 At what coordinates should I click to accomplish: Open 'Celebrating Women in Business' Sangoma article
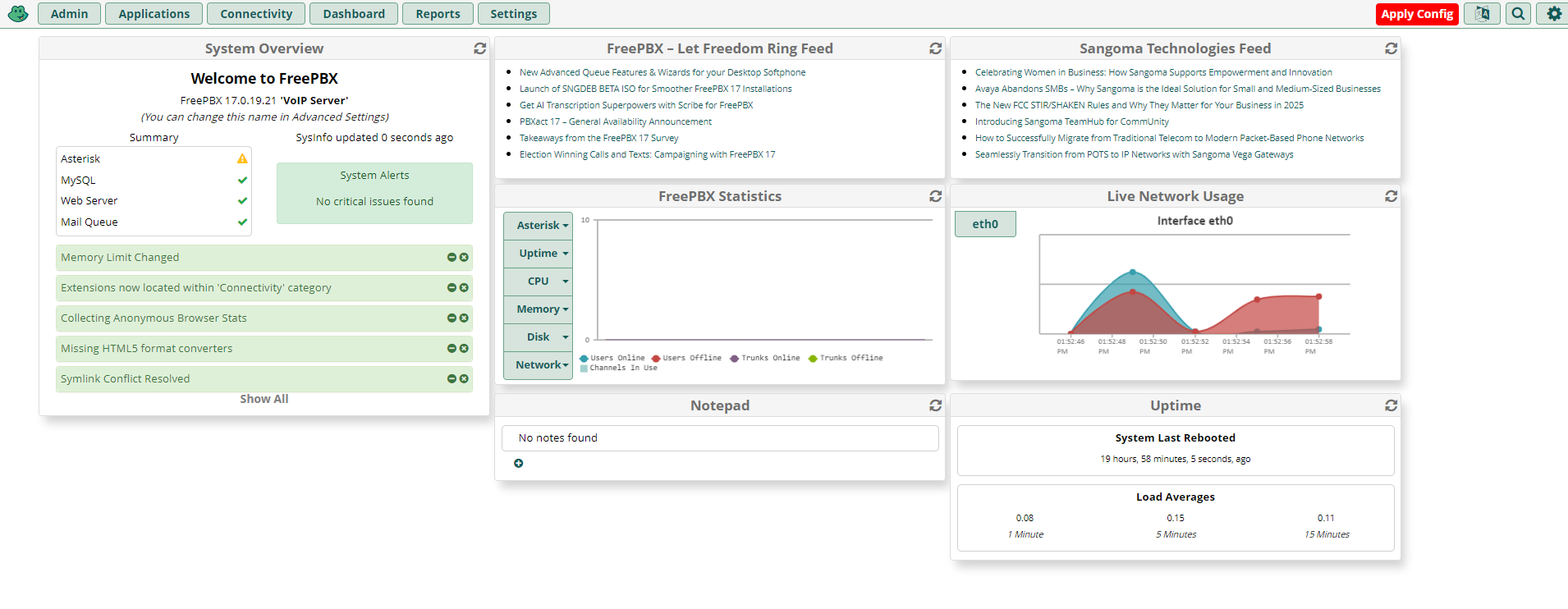[1153, 72]
